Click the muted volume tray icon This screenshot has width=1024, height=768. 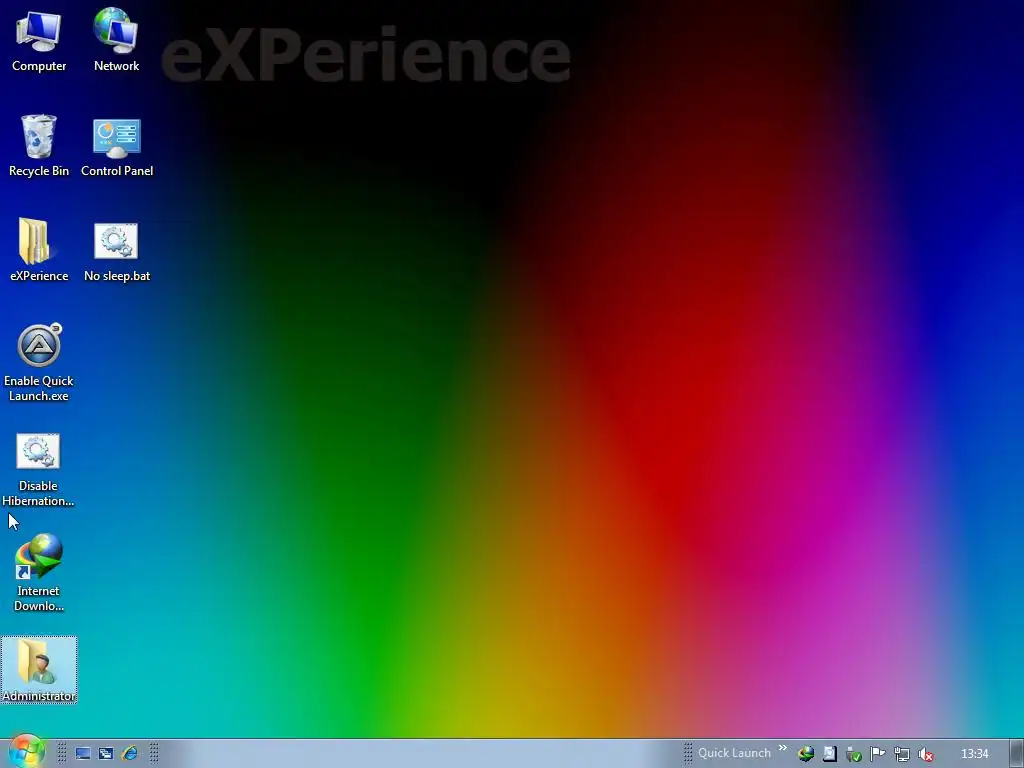pyautogui.click(x=925, y=754)
